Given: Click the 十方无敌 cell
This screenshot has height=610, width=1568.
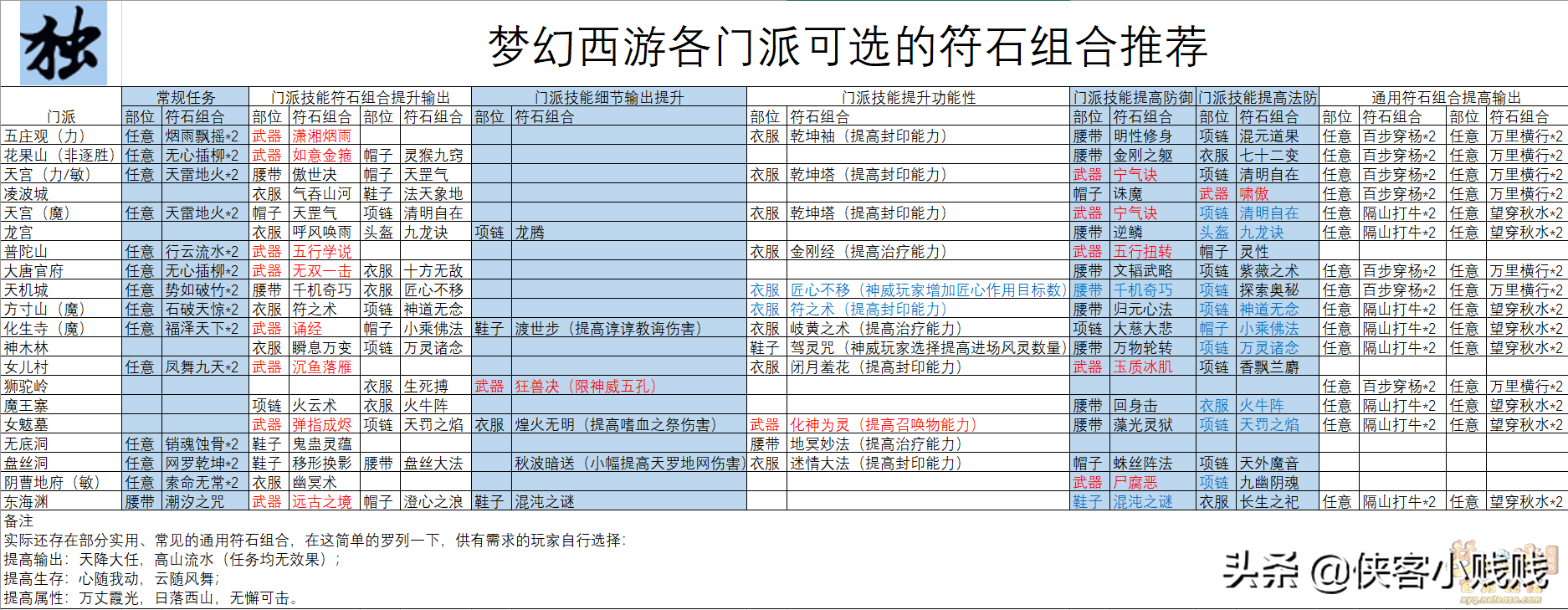Looking at the screenshot, I should pos(436,270).
